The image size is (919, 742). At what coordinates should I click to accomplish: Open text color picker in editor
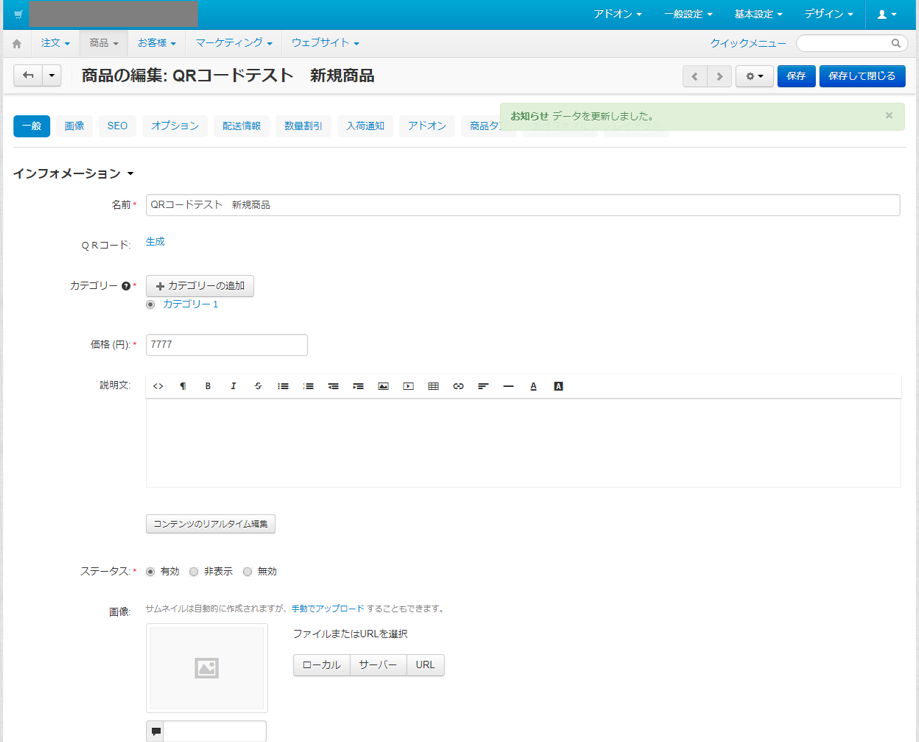pyautogui.click(x=533, y=386)
